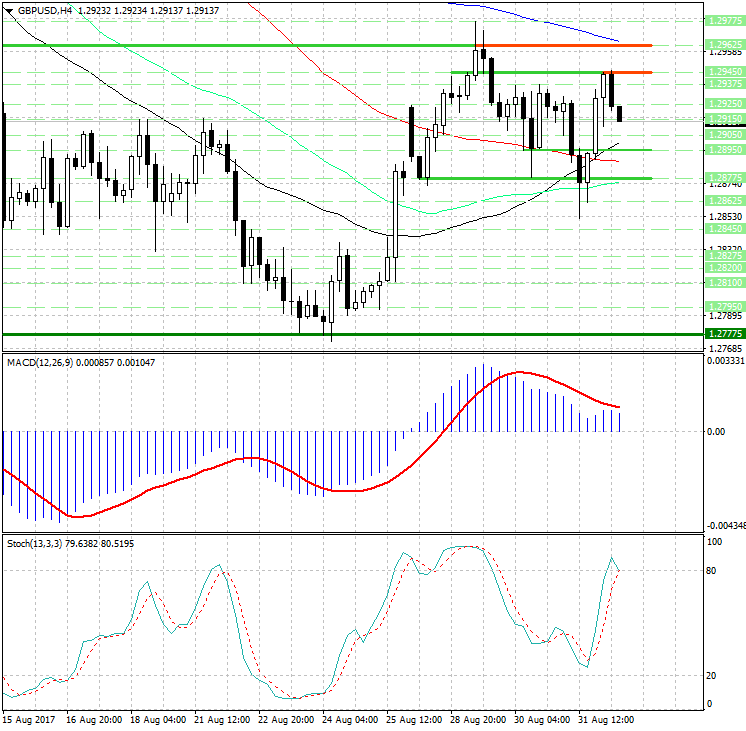Click the 15 Aug 2017 date label
746x731 pixels.
29,720
